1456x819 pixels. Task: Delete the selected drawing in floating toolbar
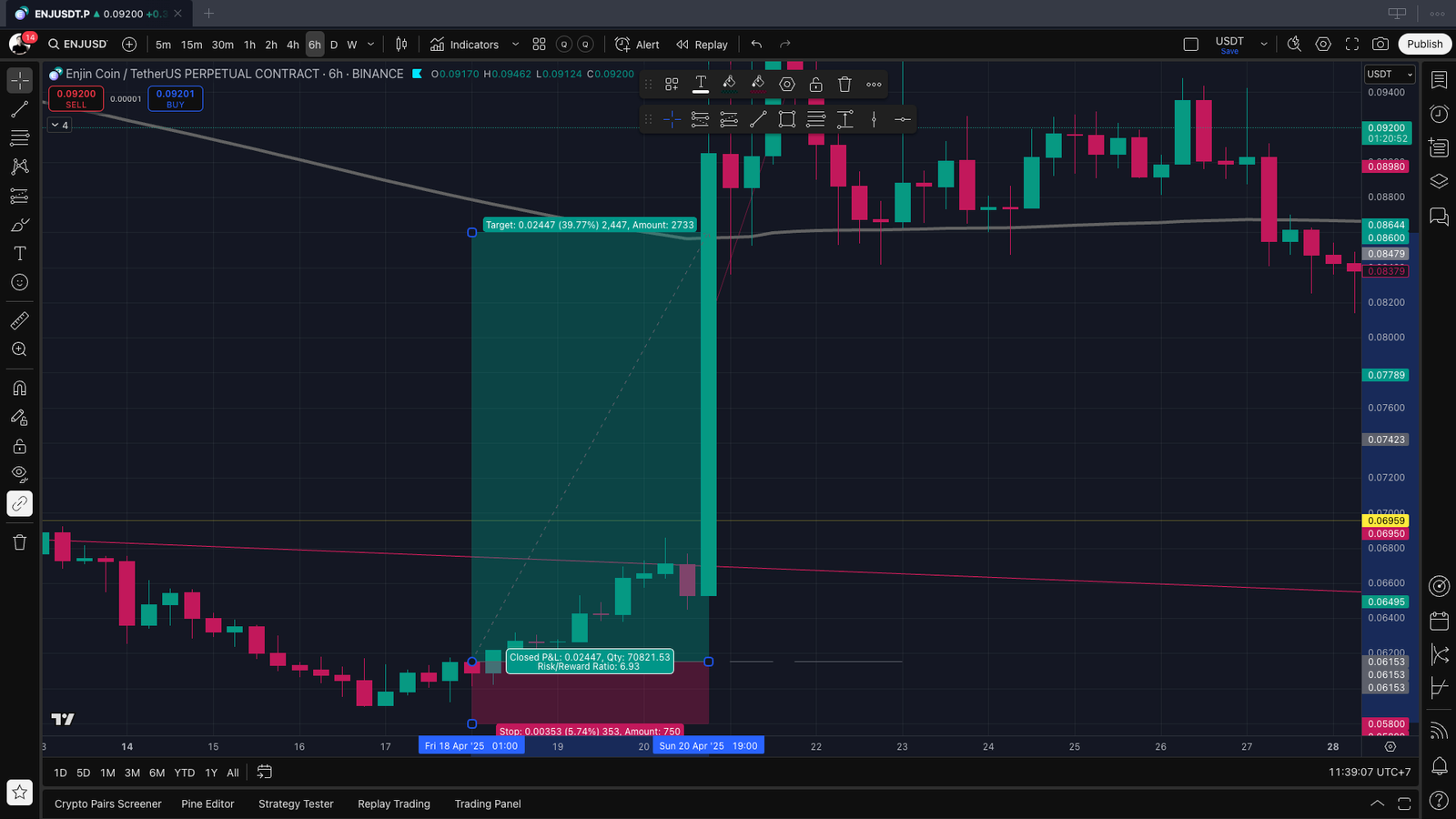pyautogui.click(x=844, y=84)
